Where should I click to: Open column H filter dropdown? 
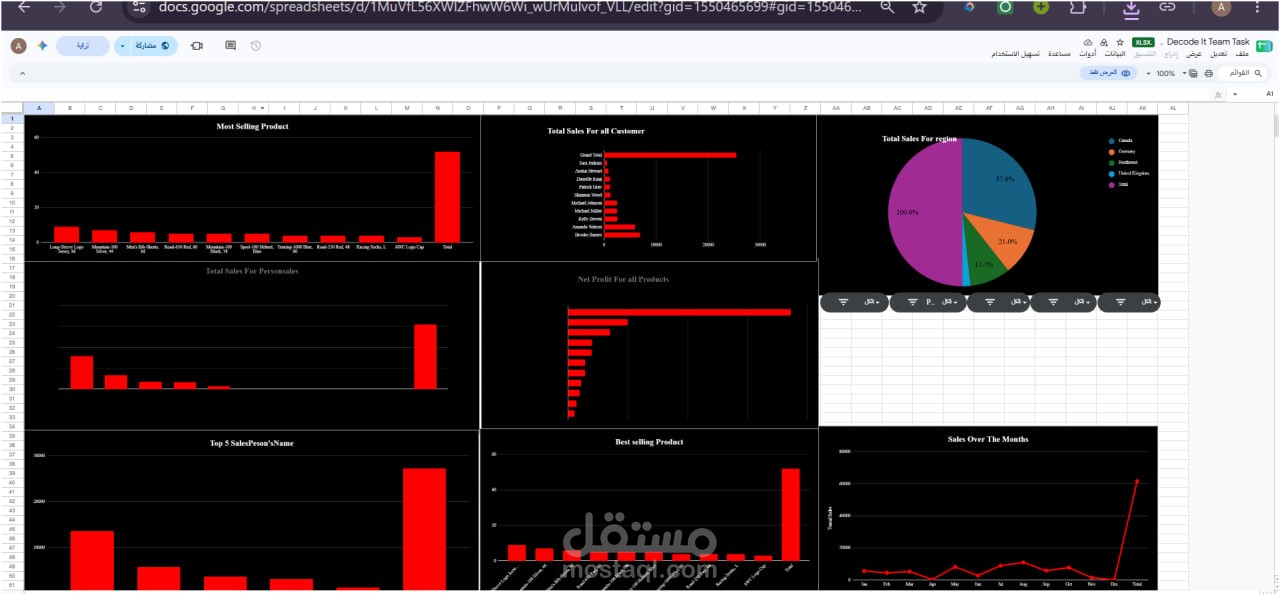pyautogui.click(x=261, y=108)
